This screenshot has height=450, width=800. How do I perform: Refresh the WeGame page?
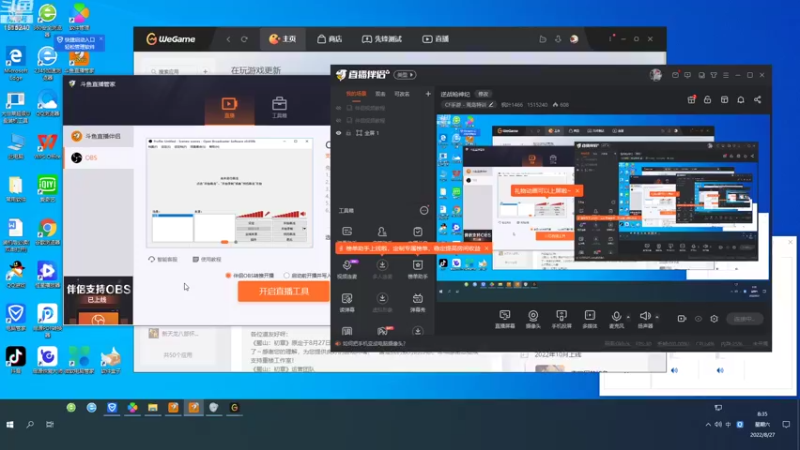click(x=244, y=39)
